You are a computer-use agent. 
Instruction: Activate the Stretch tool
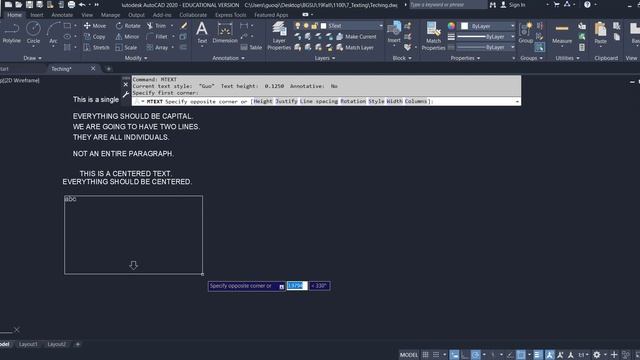point(96,47)
